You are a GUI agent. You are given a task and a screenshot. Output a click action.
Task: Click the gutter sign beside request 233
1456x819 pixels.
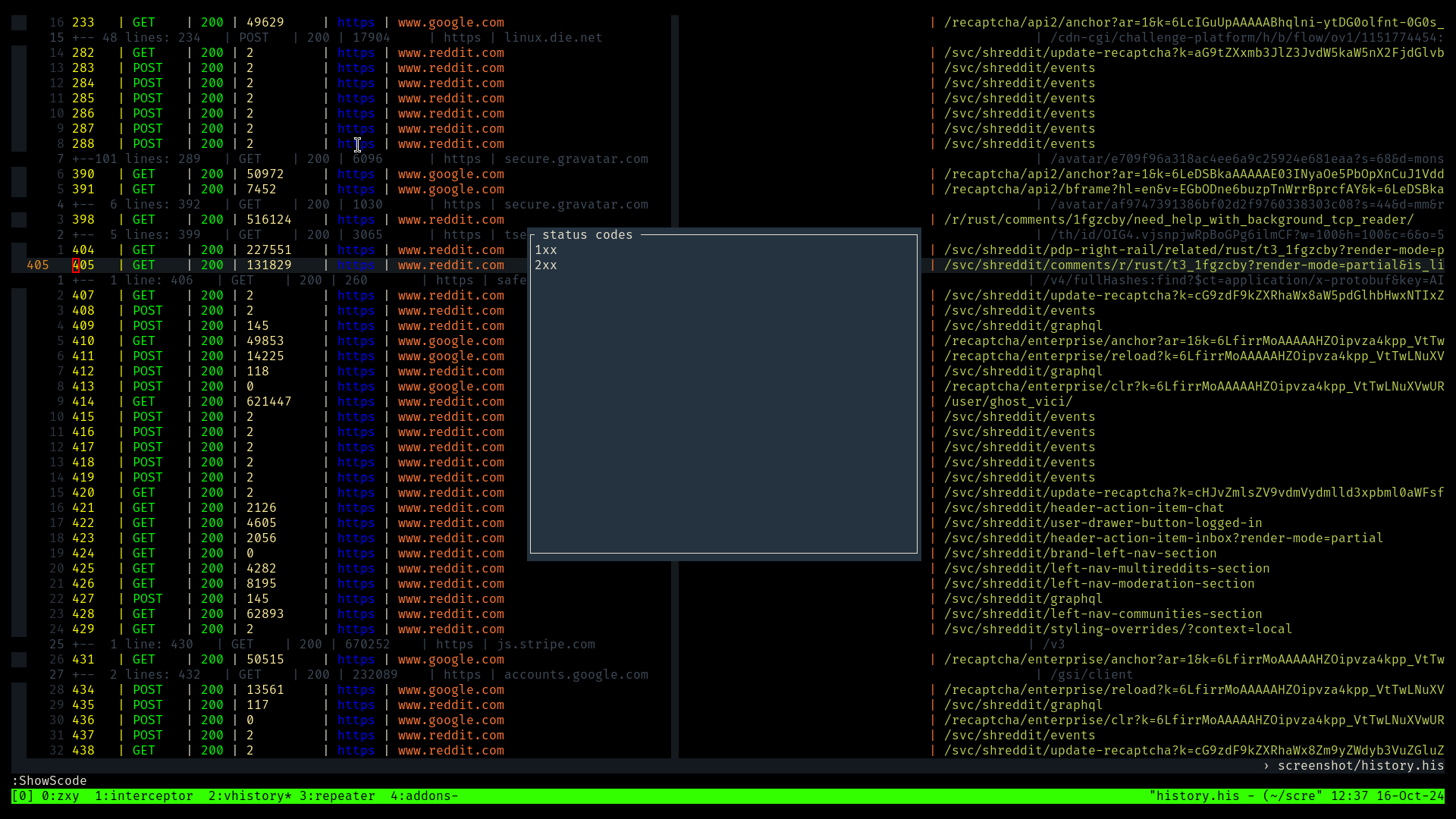tap(18, 22)
